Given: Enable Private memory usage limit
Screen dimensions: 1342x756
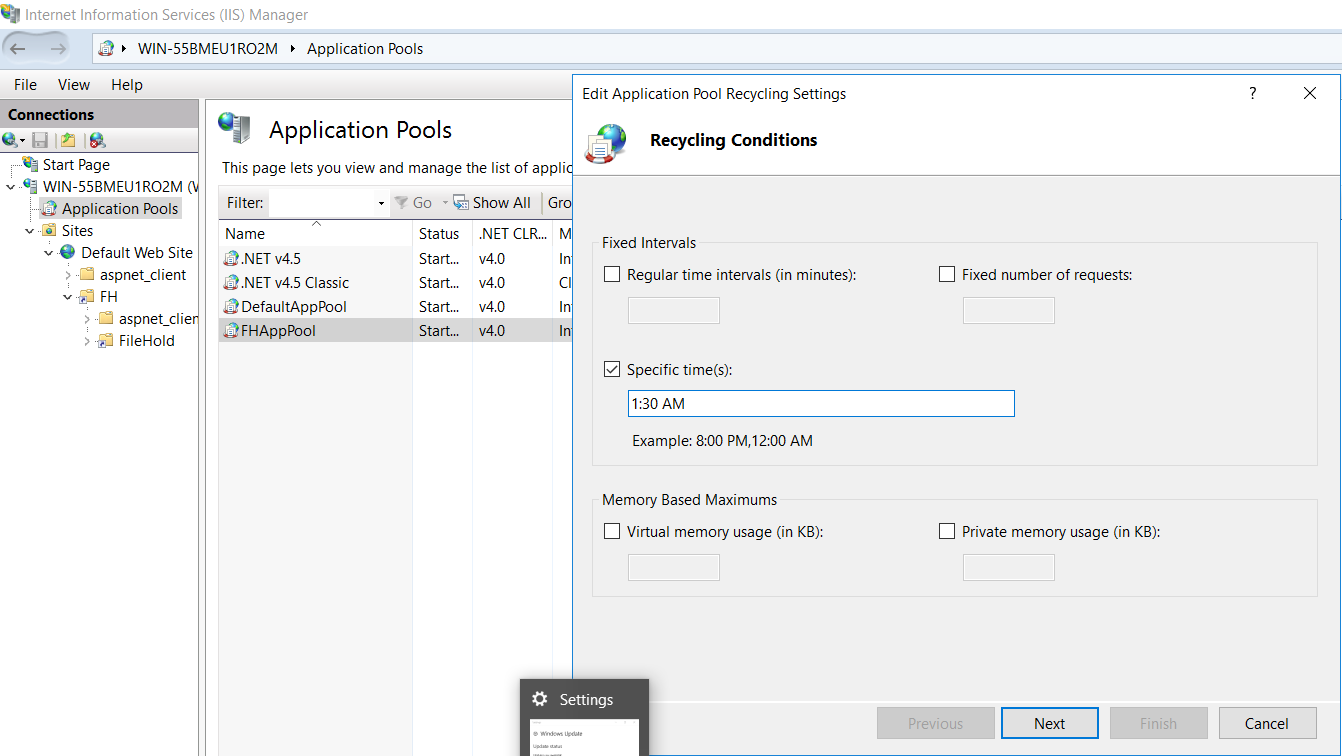Looking at the screenshot, I should tap(946, 531).
